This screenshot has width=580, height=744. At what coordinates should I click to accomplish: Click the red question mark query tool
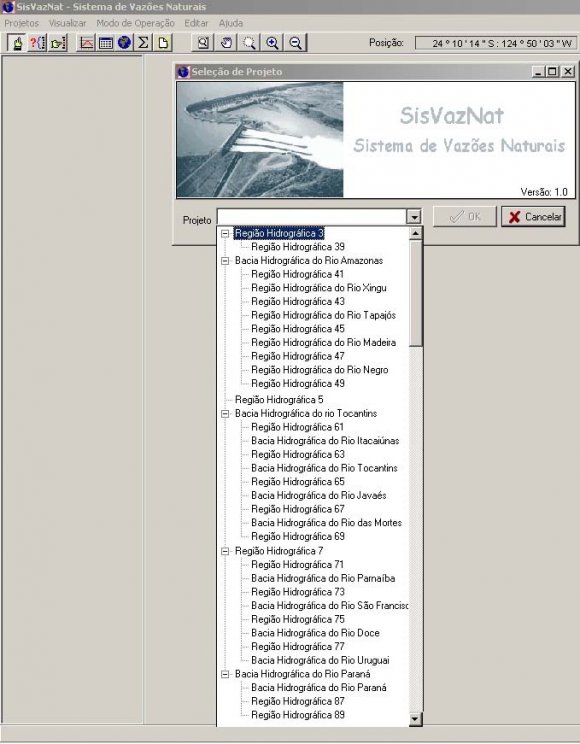(37, 43)
